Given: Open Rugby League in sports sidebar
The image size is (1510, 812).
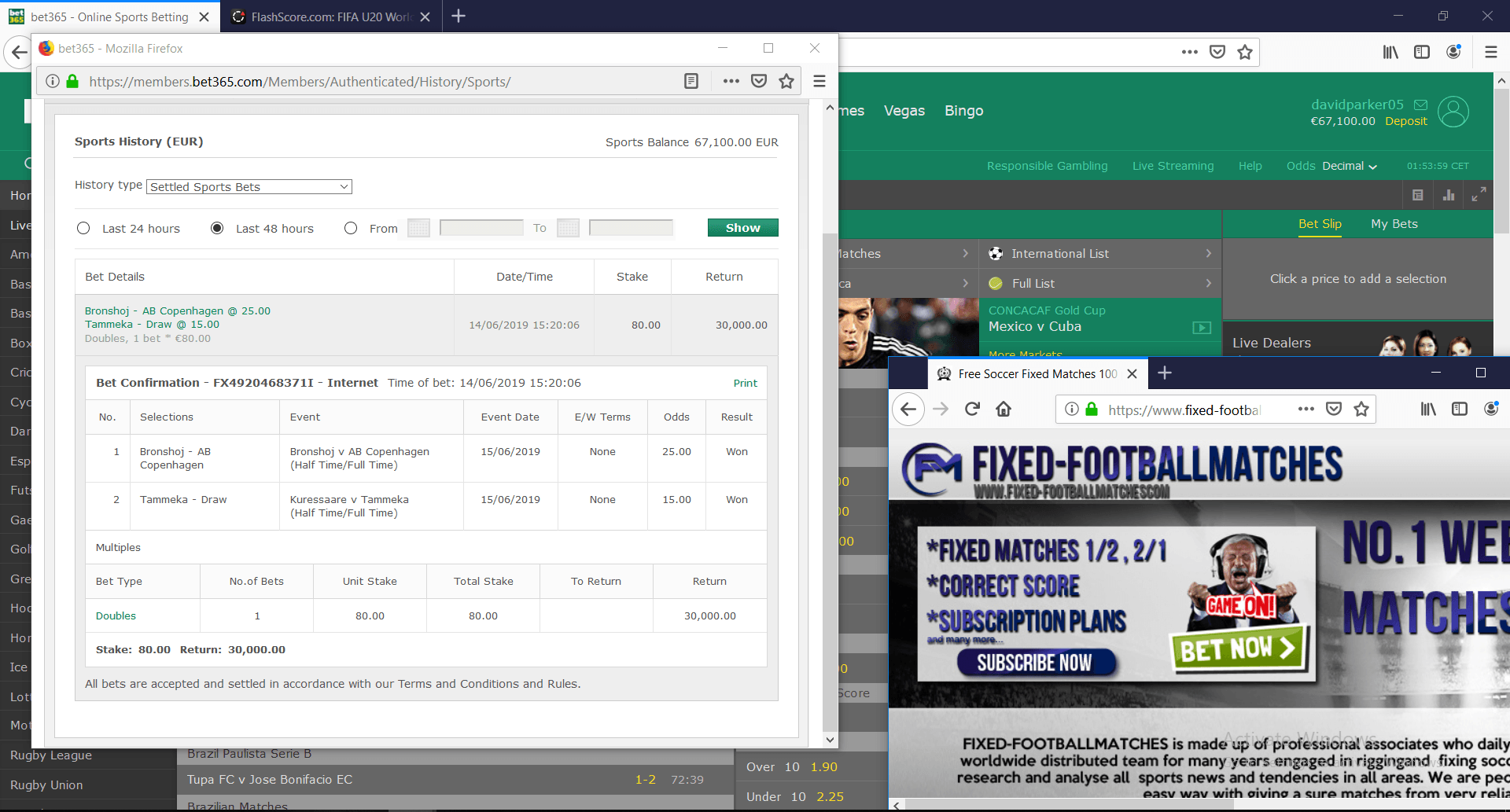Looking at the screenshot, I should tap(51, 755).
